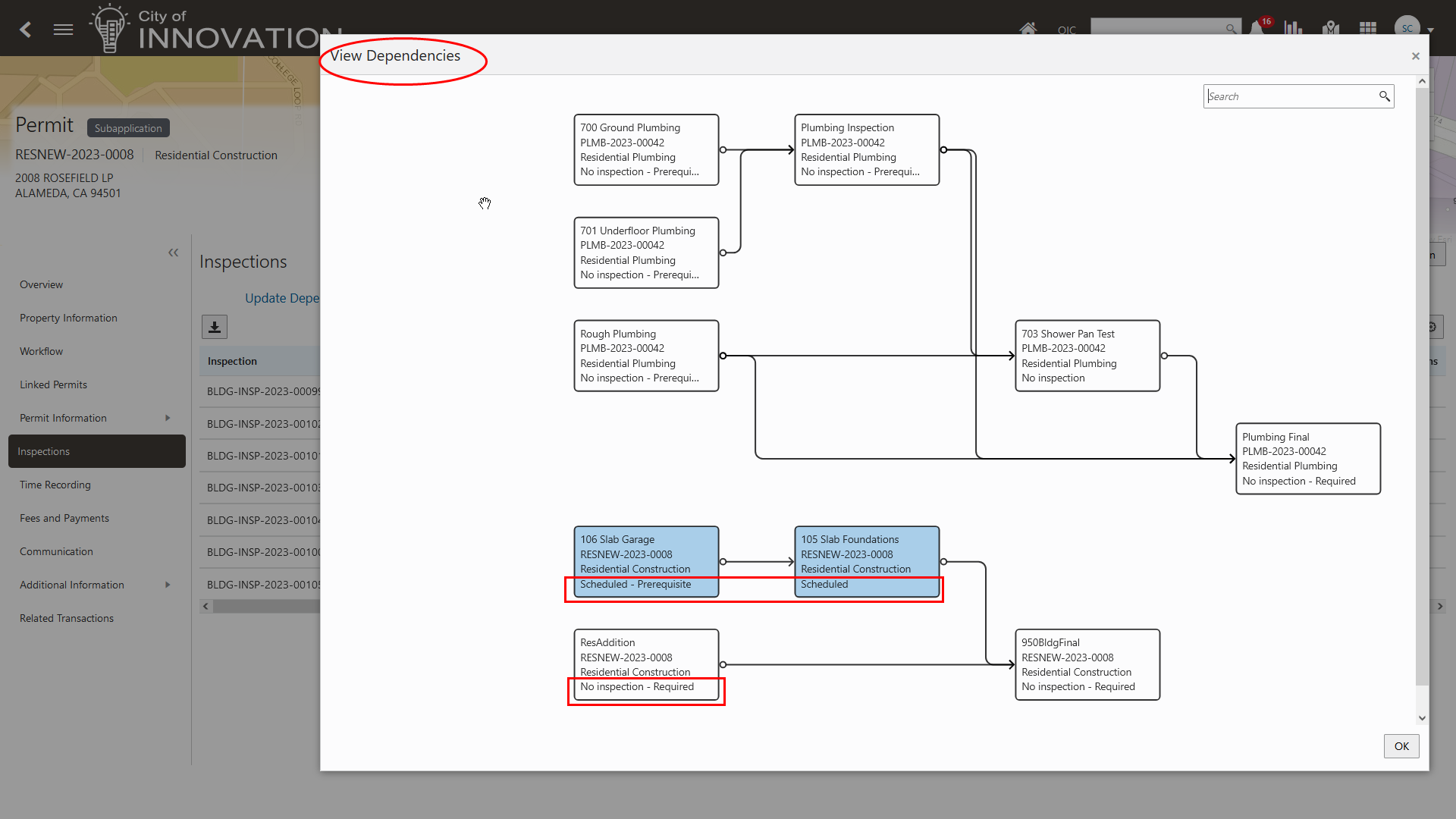Select the 703 Shower Pan Test node

[x=1087, y=356]
